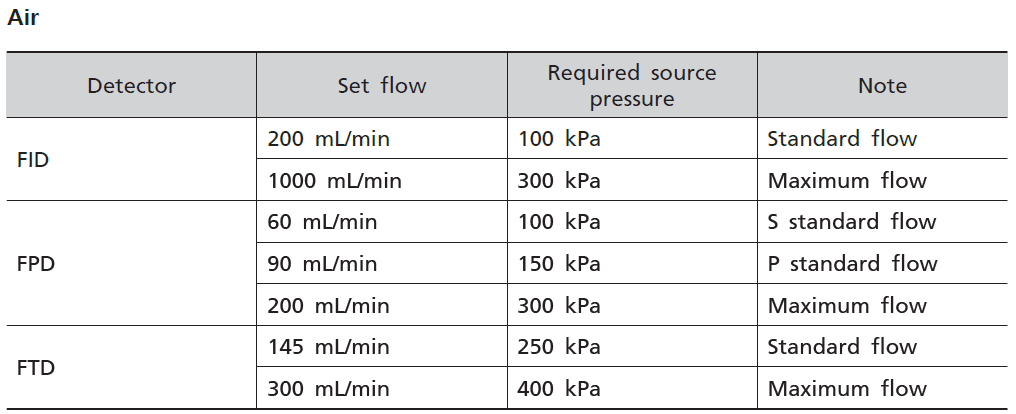Viewport: 1016px width, 414px height.
Task: Click the 300 mL/min flow value
Action: click(x=328, y=389)
